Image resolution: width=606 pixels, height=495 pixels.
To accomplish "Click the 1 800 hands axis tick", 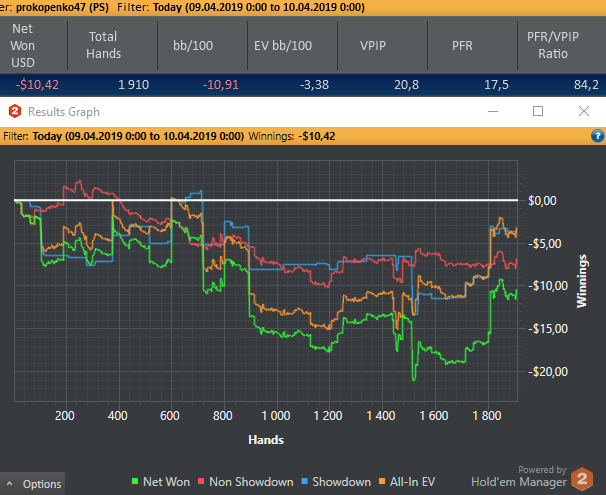I will 487,416.
